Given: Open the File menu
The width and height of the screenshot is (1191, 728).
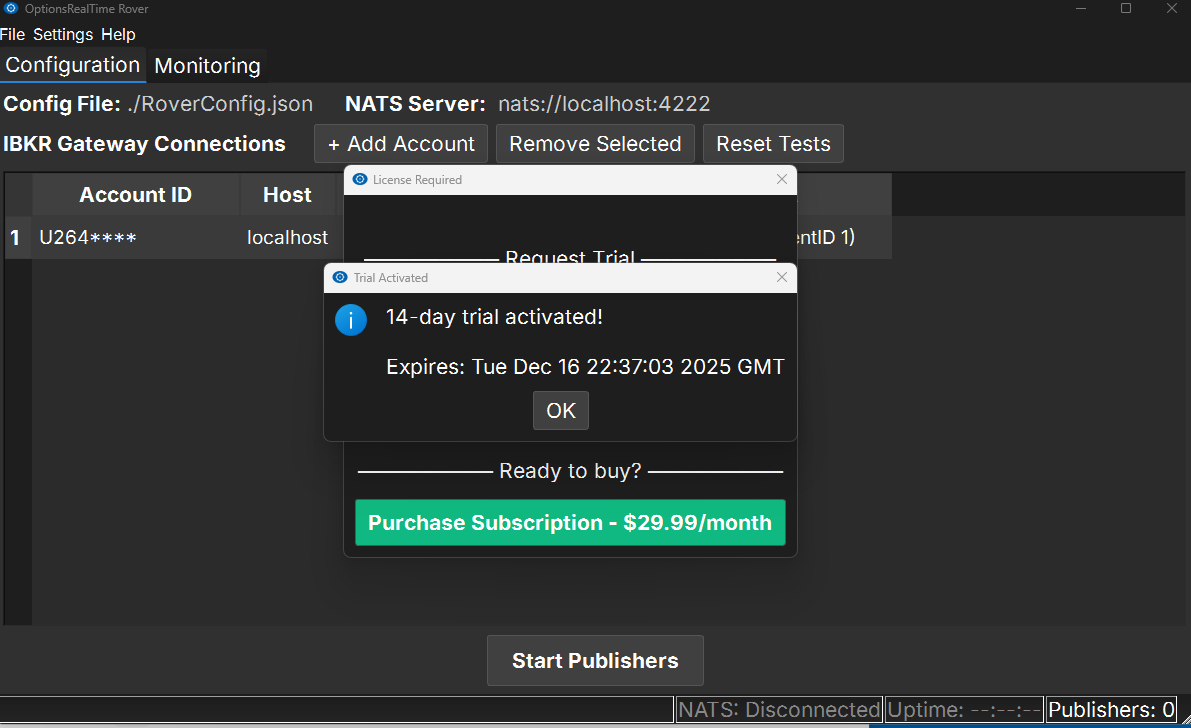Looking at the screenshot, I should (12, 34).
